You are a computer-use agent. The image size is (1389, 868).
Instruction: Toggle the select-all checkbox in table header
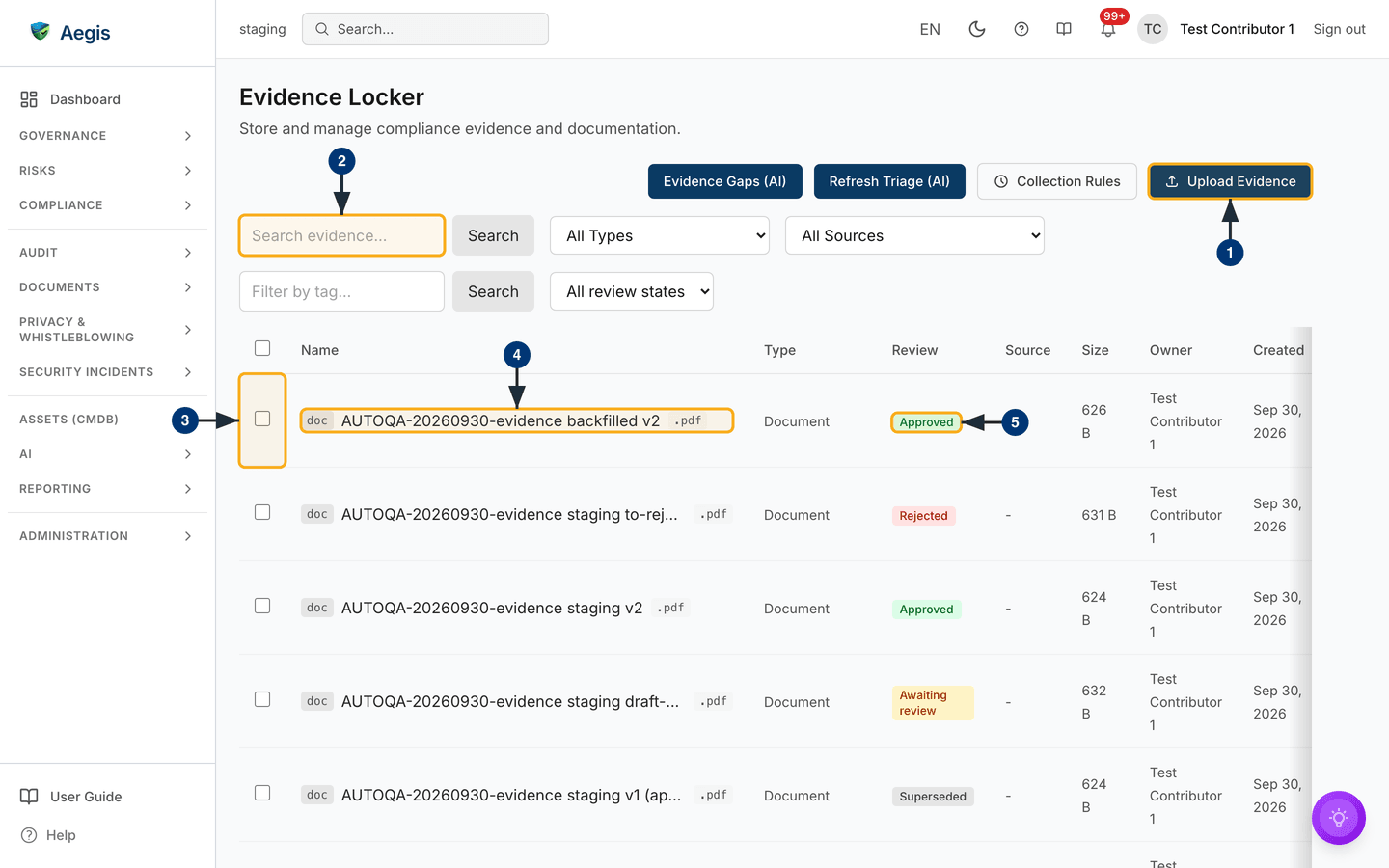point(262,348)
